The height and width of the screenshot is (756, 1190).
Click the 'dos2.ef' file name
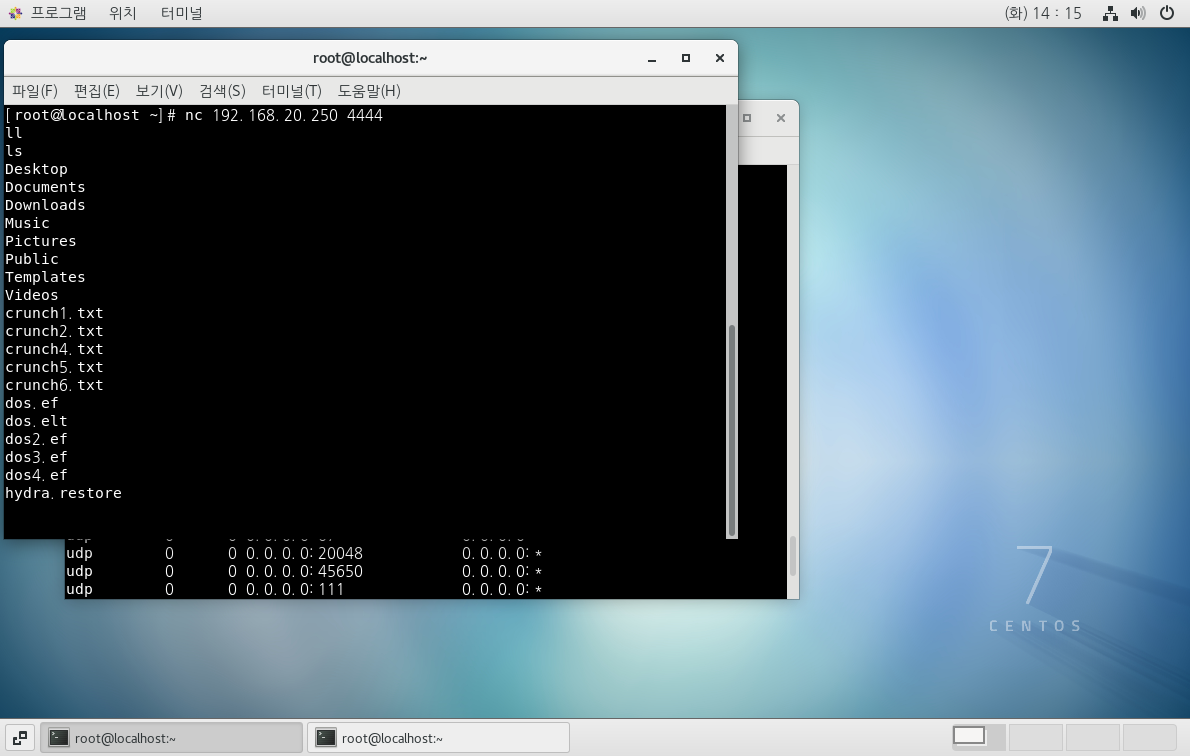tap(36, 439)
